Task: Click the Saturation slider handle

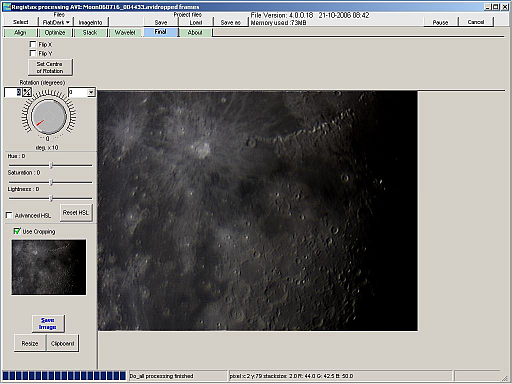Action: click(51, 182)
